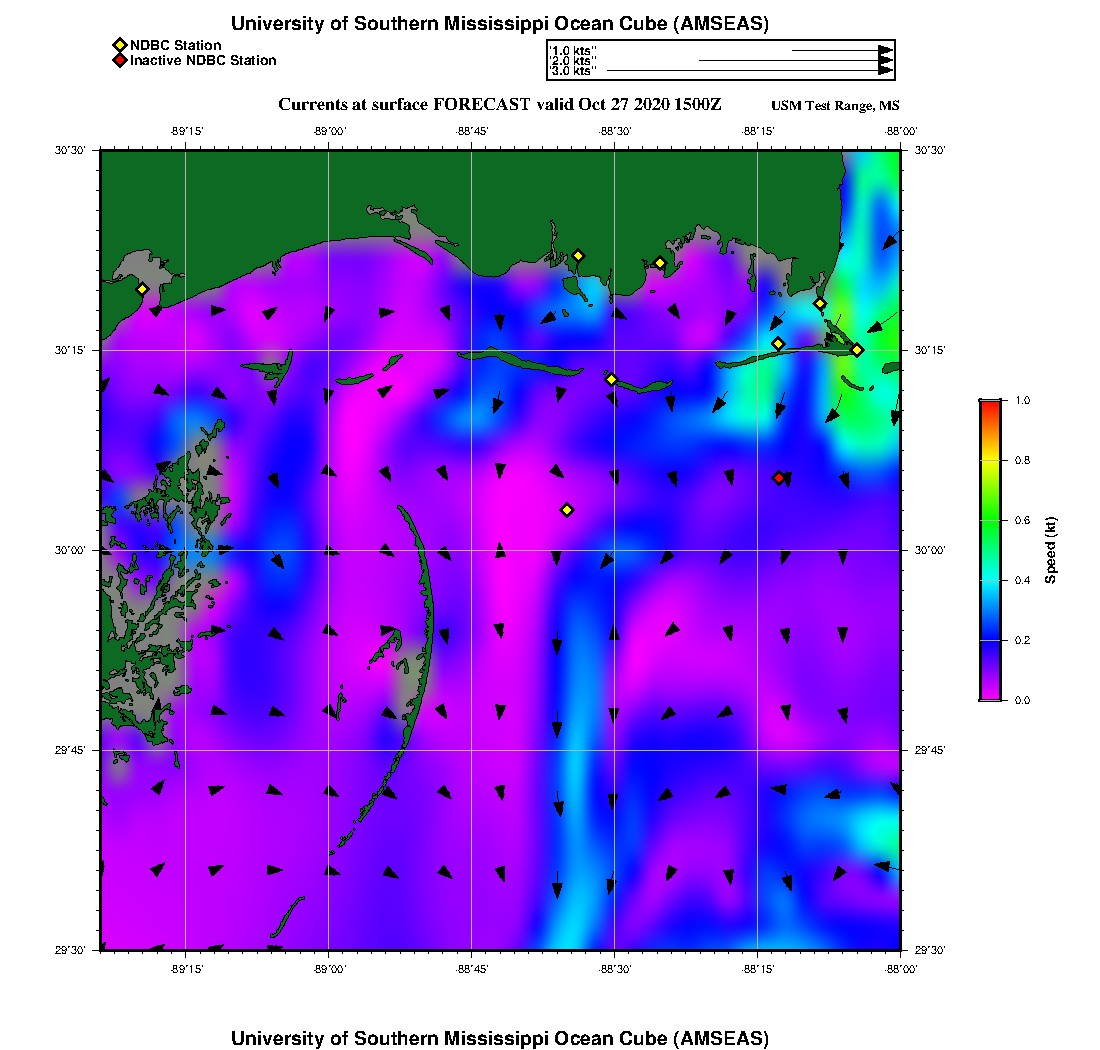Click the top AMSEAS Ocean Cube page title
This screenshot has width=1100, height=1050.
click(500, 24)
